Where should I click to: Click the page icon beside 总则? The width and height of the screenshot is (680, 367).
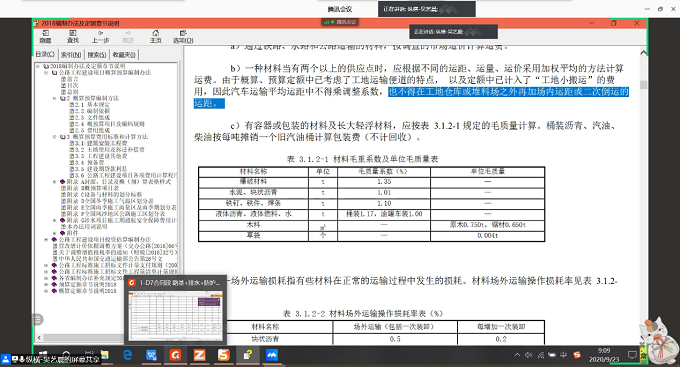click(63, 92)
